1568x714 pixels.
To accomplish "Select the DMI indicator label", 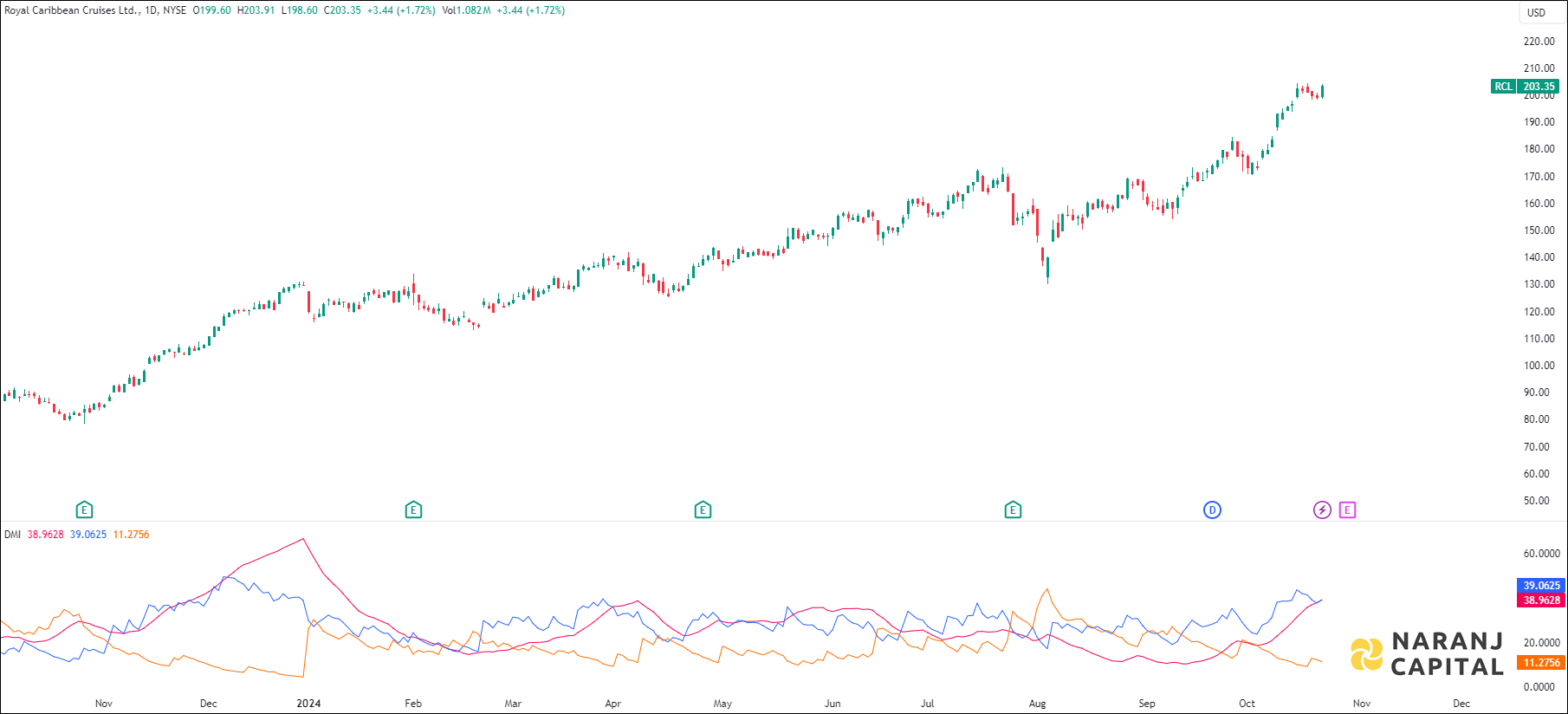I will click(12, 535).
